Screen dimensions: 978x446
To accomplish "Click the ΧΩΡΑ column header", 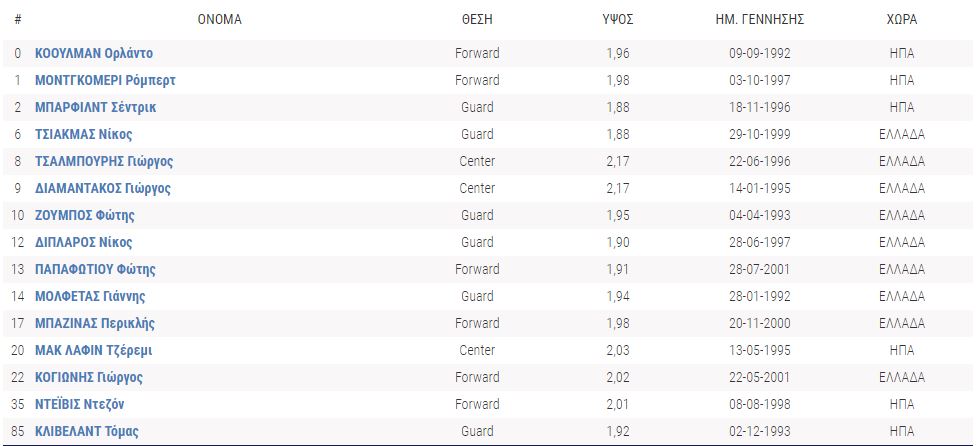I will click(x=901, y=19).
